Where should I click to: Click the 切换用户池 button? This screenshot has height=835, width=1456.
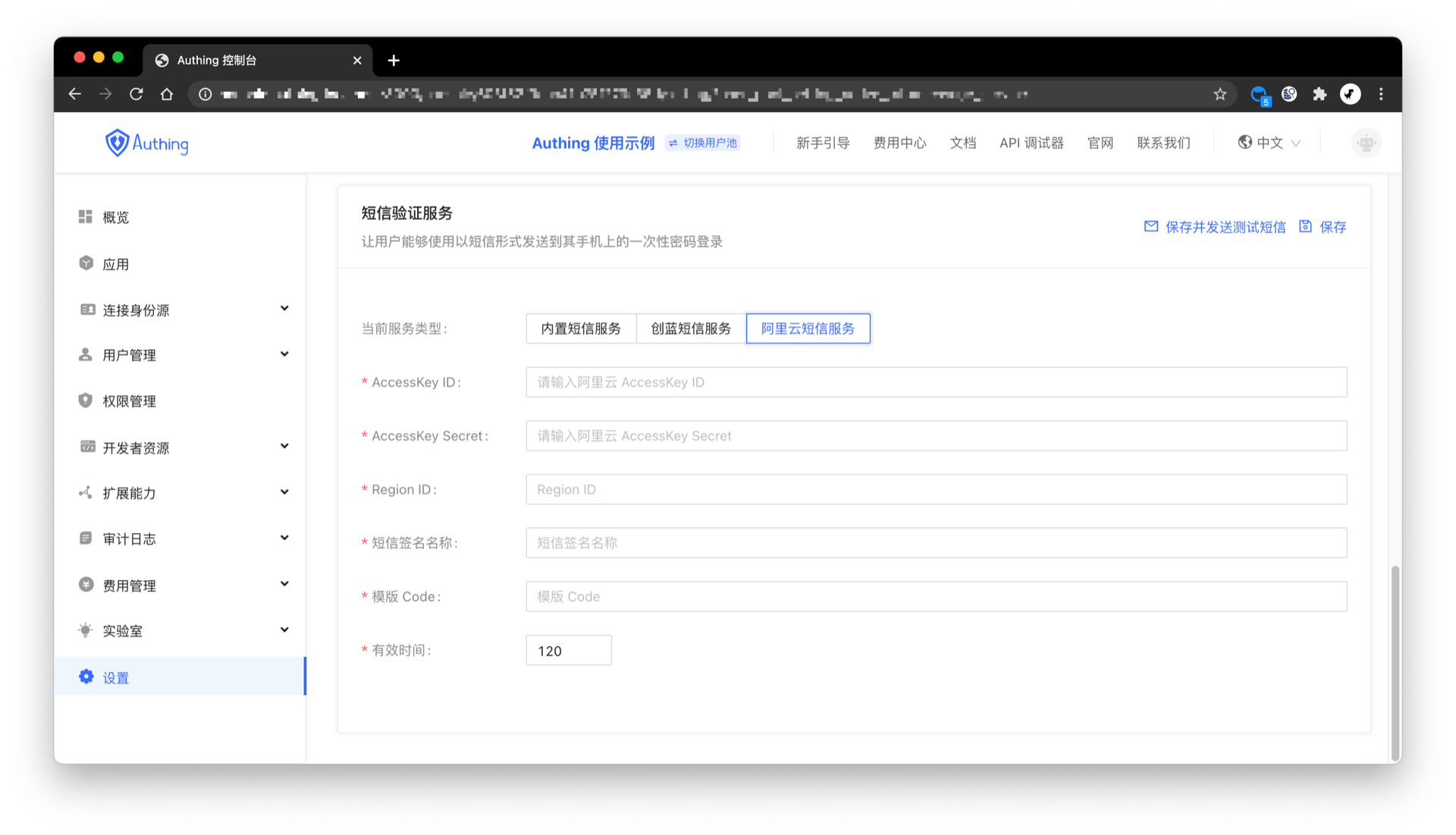[x=703, y=143]
